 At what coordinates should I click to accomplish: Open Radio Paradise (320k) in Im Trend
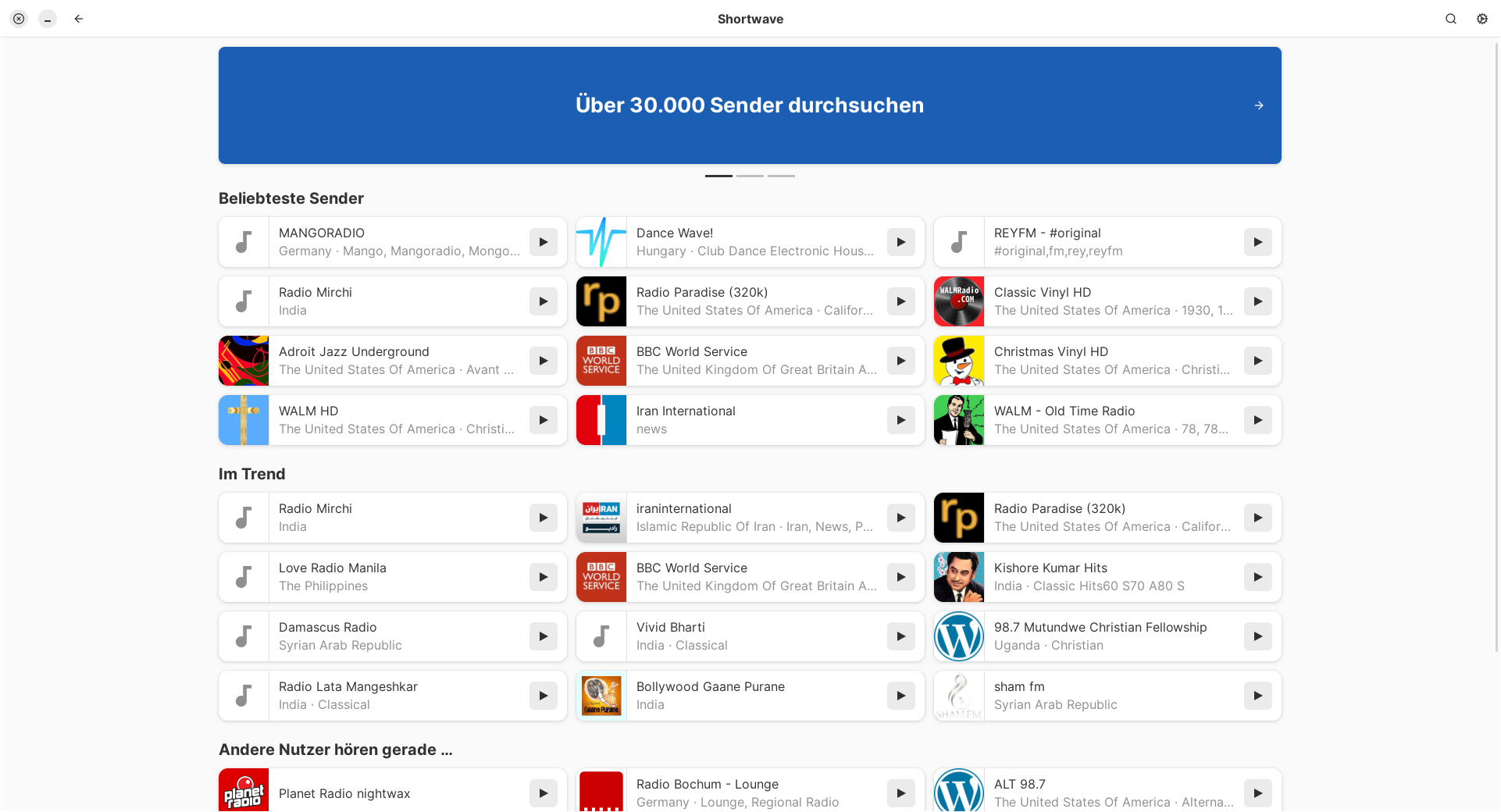coord(1107,518)
